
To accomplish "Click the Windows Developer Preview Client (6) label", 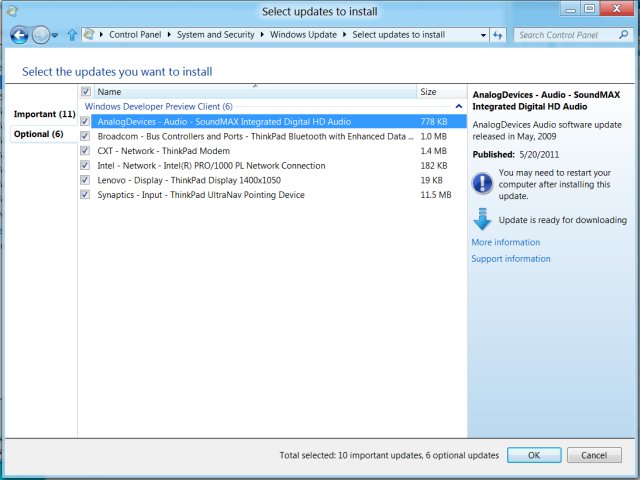I will click(x=158, y=107).
